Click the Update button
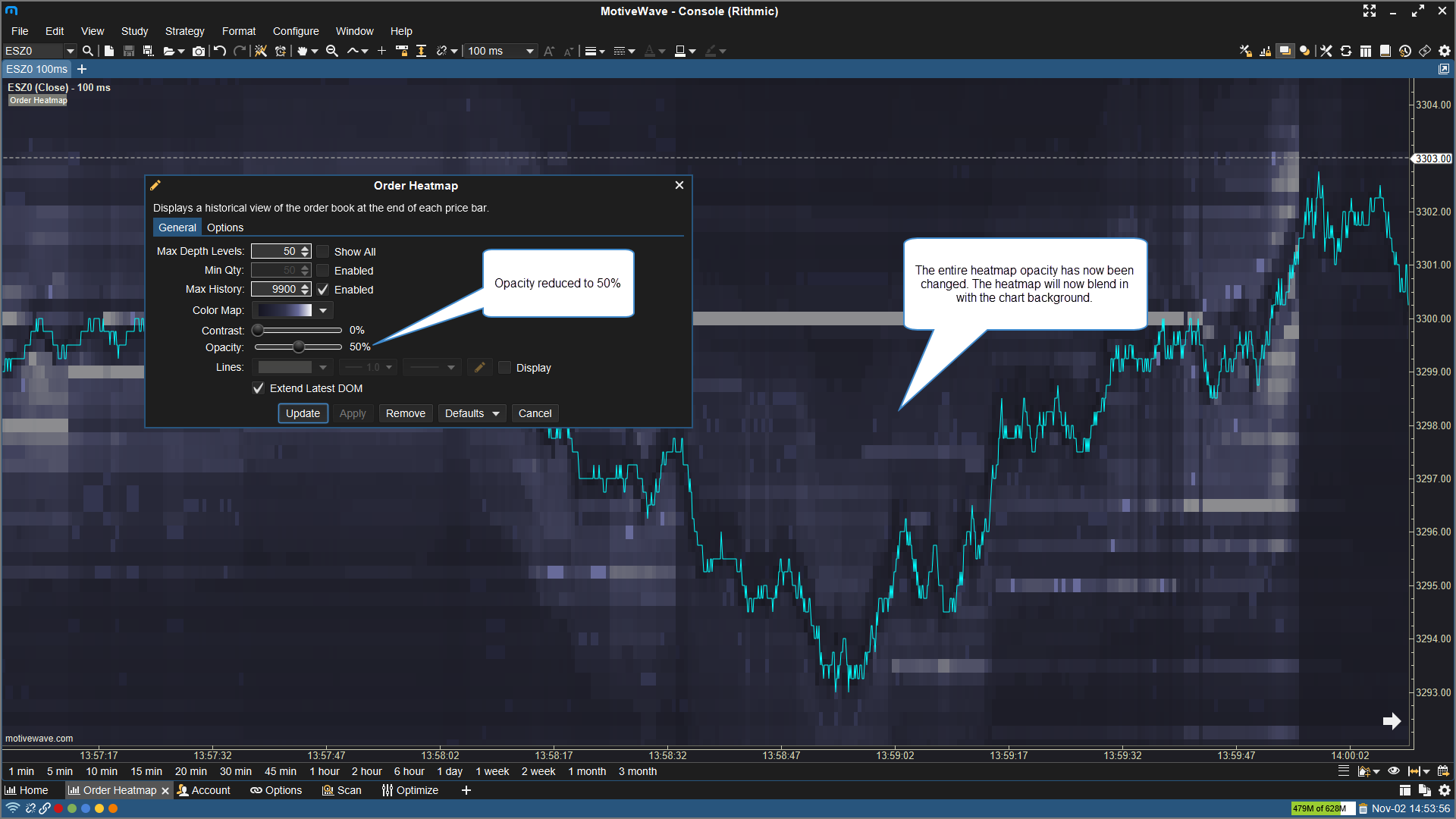Image resolution: width=1456 pixels, height=819 pixels. (x=303, y=413)
